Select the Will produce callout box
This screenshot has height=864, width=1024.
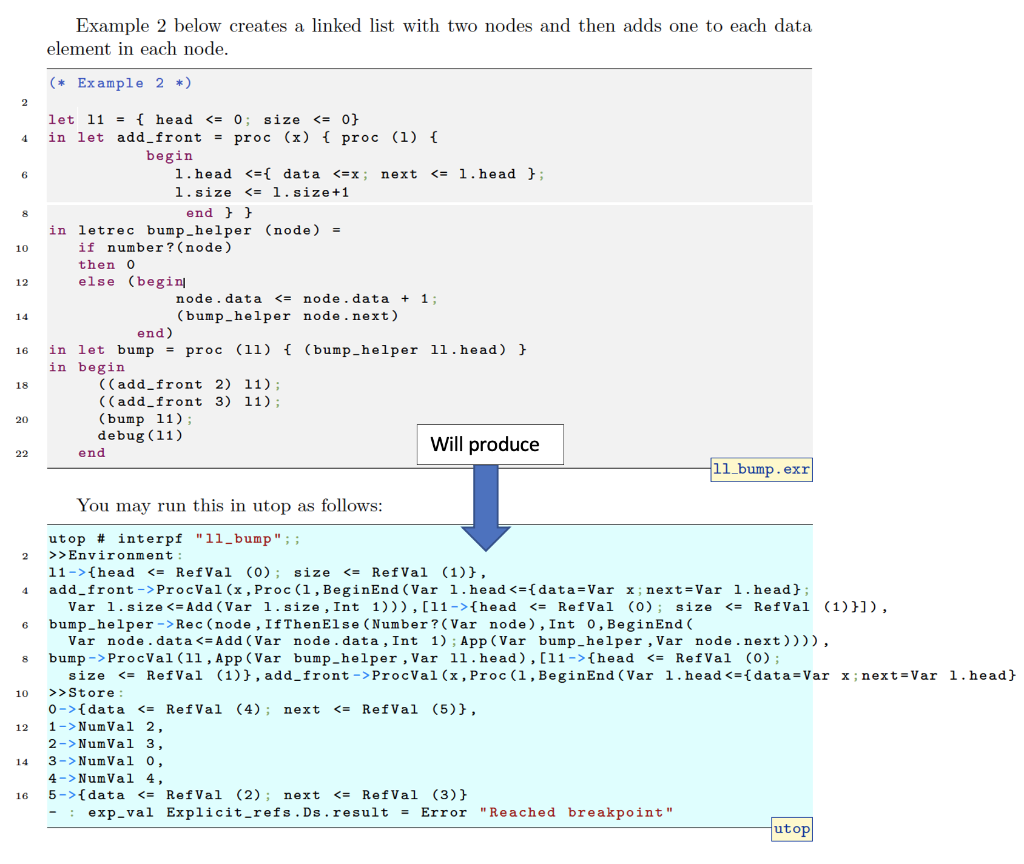pyautogui.click(x=489, y=444)
